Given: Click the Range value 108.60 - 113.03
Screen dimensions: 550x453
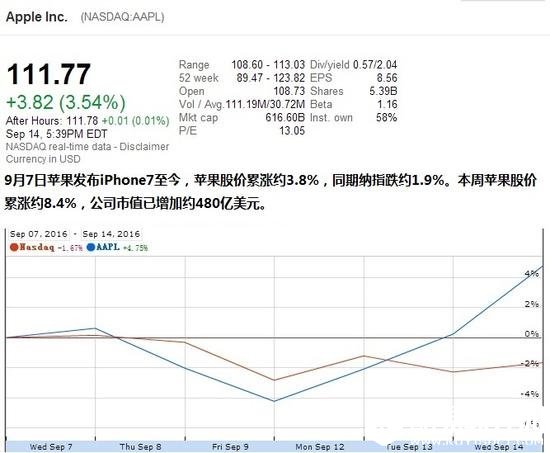Looking at the screenshot, I should pyautogui.click(x=268, y=65).
